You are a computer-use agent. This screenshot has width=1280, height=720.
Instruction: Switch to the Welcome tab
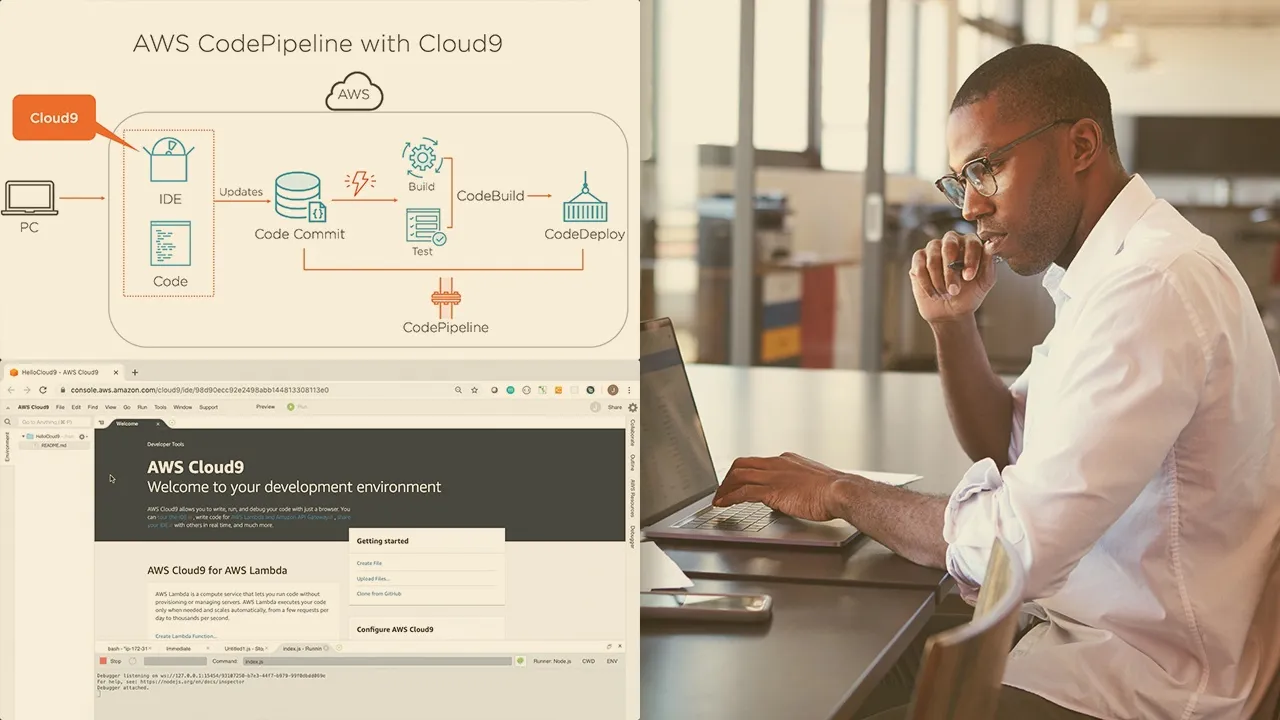pyautogui.click(x=127, y=424)
